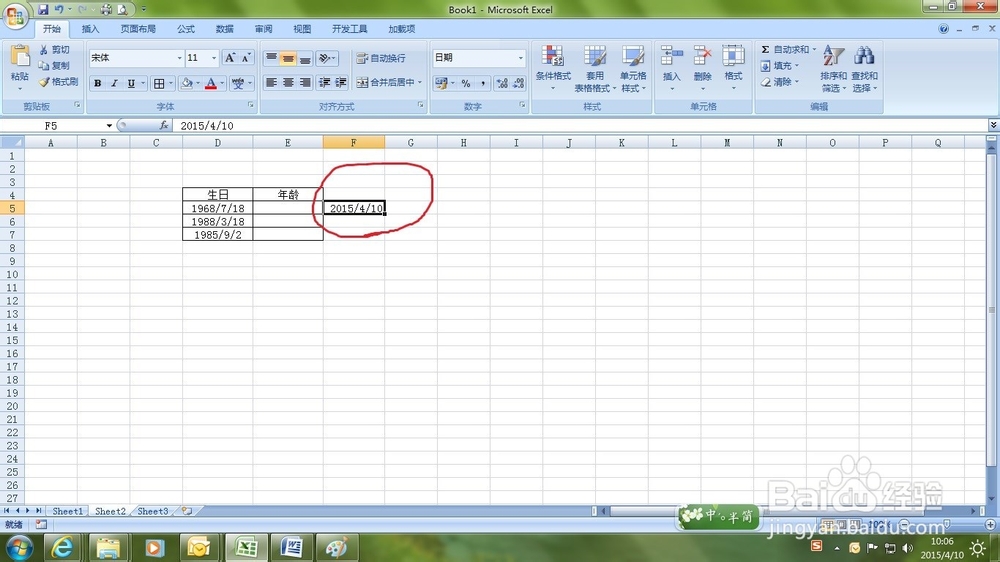
Task: Center text horizontally
Action: pos(288,83)
